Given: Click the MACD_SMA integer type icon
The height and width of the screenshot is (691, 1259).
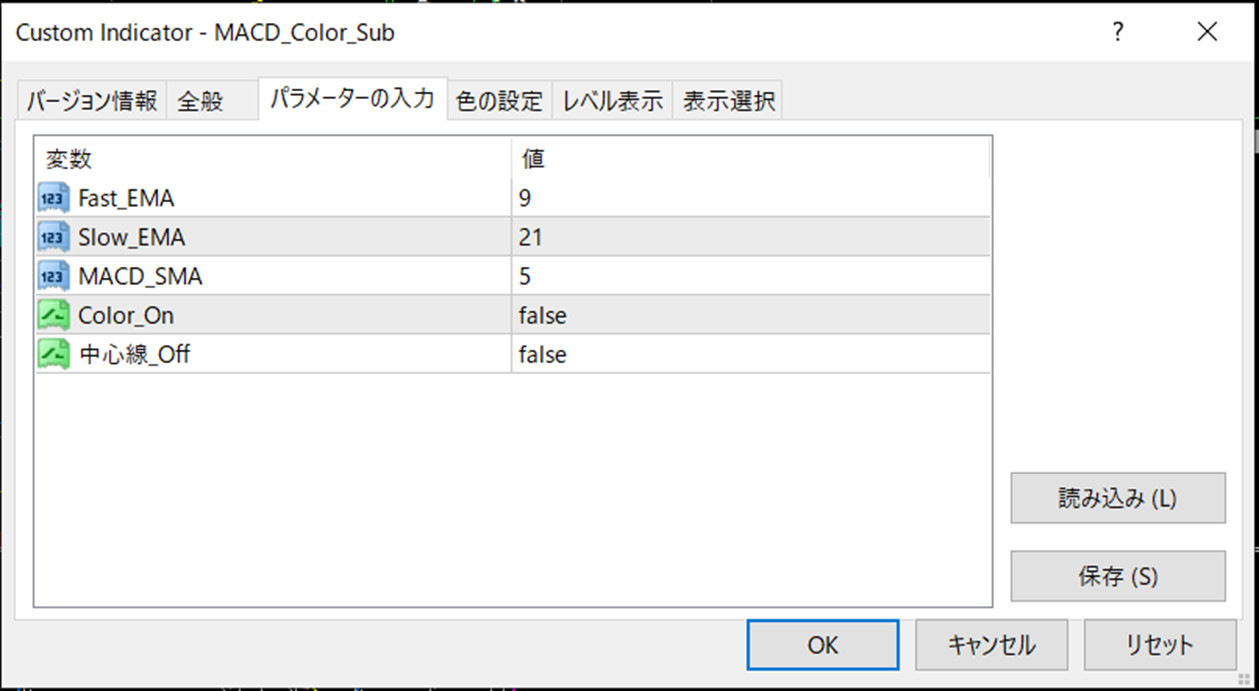Looking at the screenshot, I should coord(54,276).
